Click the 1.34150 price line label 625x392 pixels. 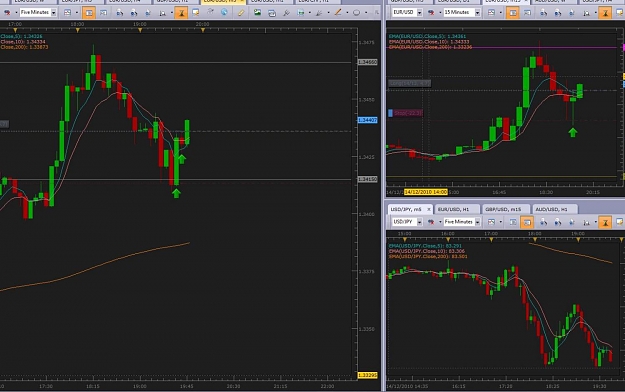pyautogui.click(x=367, y=179)
